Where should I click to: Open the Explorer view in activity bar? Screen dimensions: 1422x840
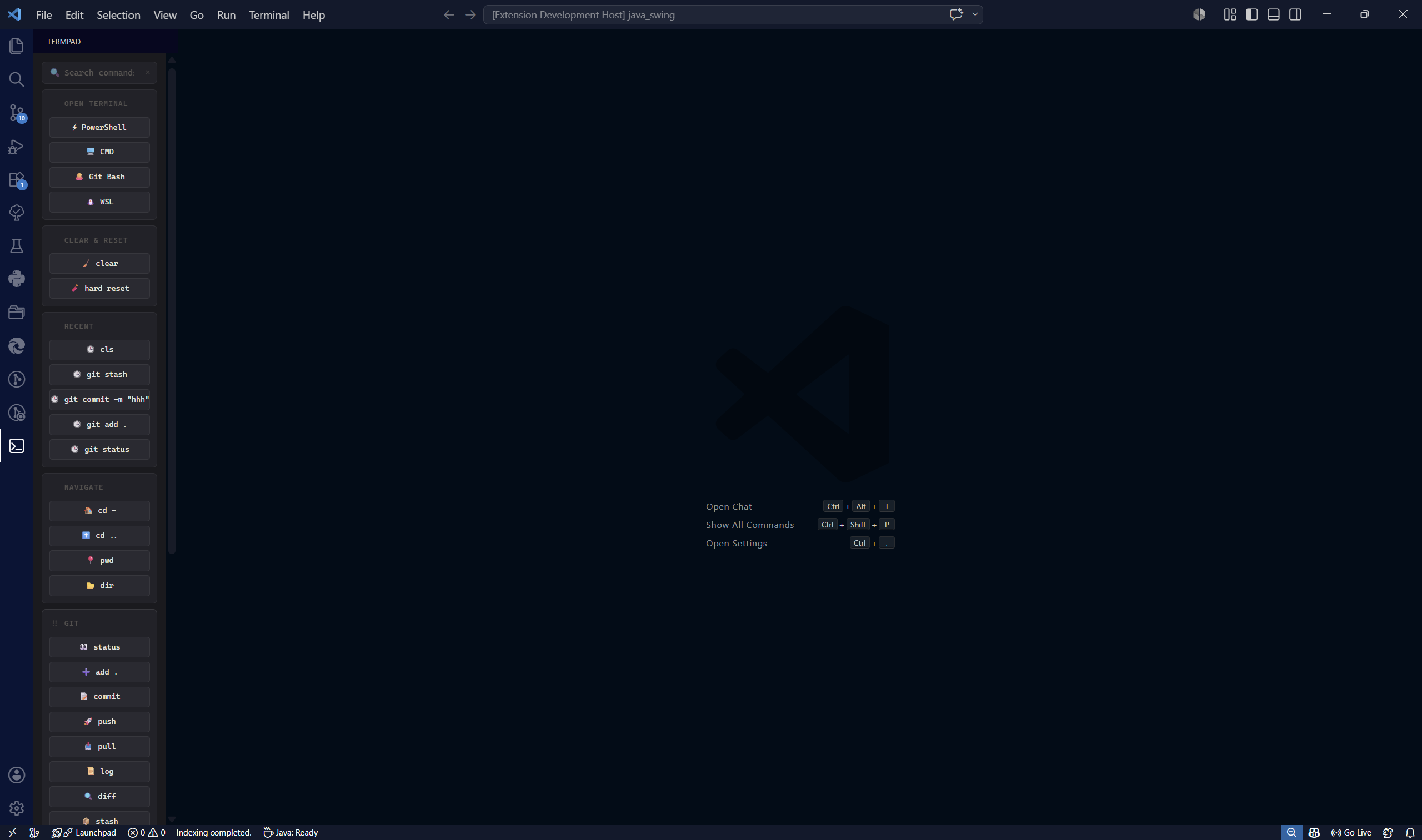pos(17,46)
